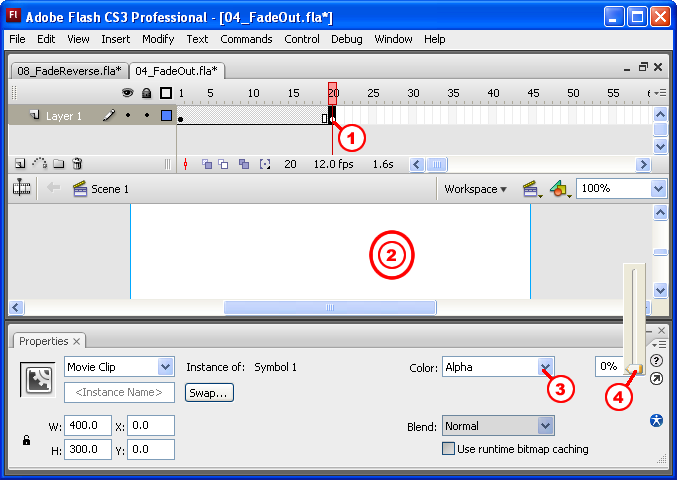The width and height of the screenshot is (677, 480).
Task: Enable Use runtime bitmap caching checkbox
Action: (x=449, y=449)
